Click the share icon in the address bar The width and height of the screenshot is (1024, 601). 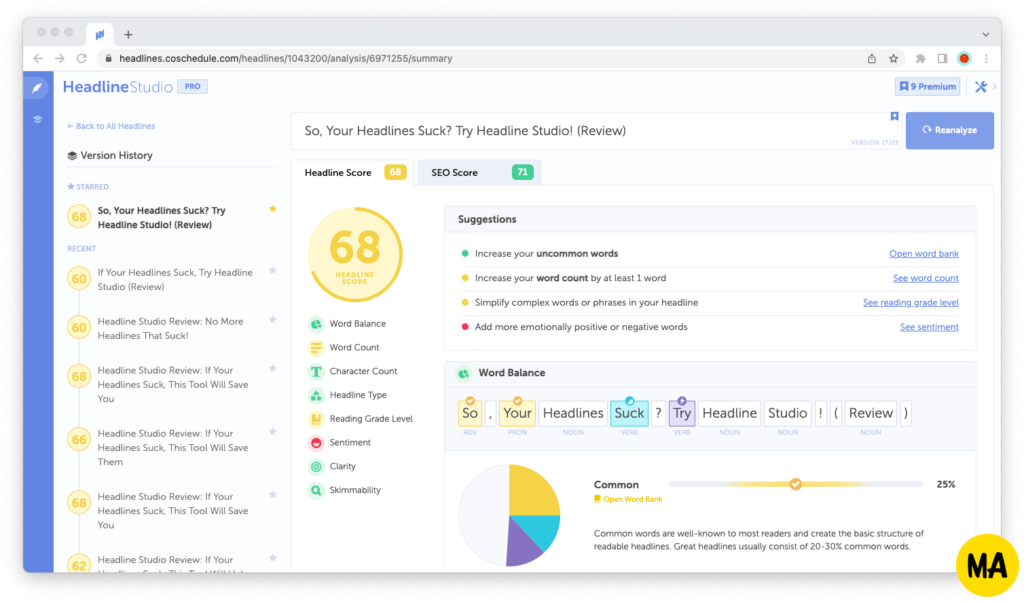pyautogui.click(x=872, y=58)
